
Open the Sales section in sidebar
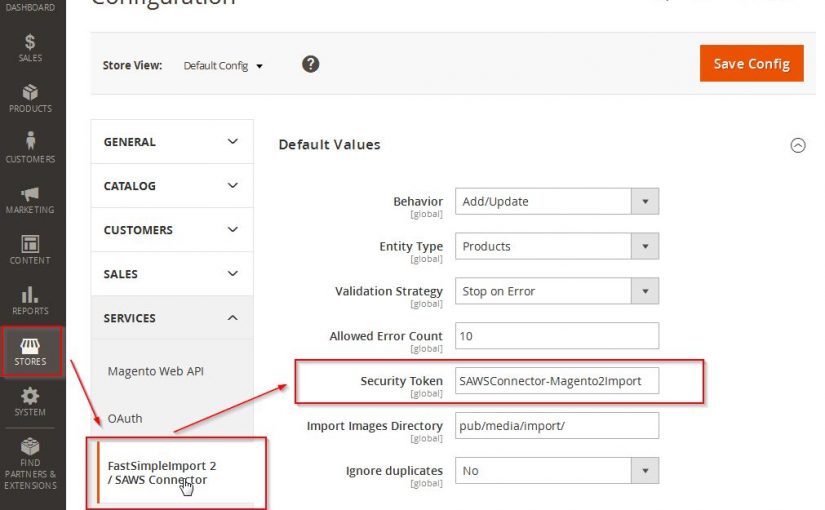pyautogui.click(x=30, y=48)
